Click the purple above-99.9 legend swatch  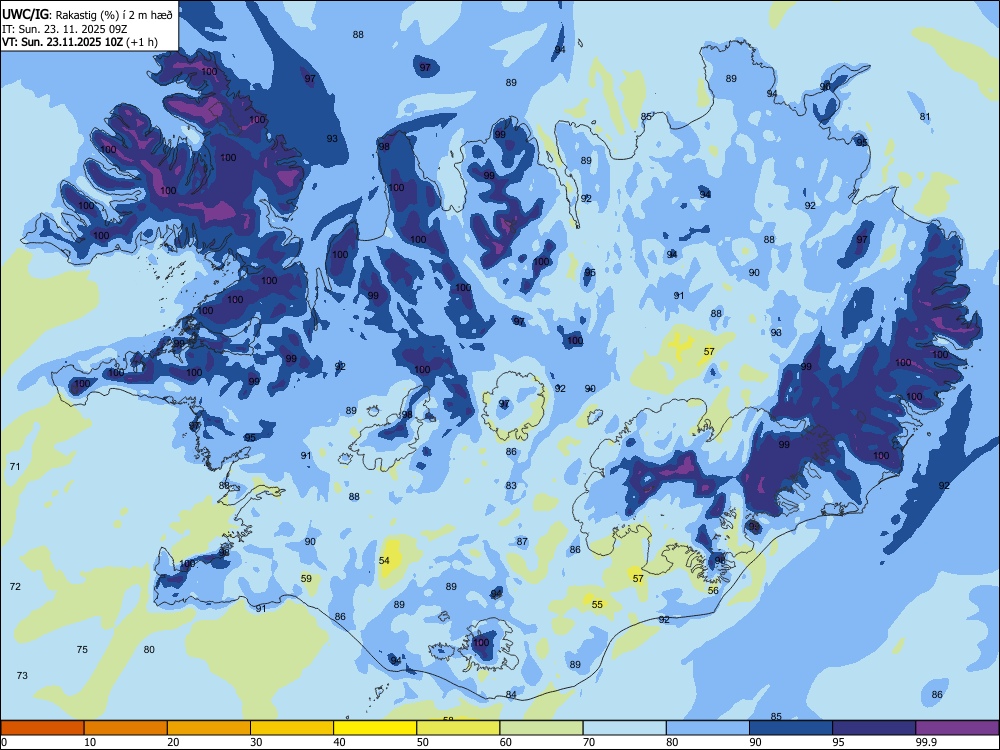(x=957, y=728)
